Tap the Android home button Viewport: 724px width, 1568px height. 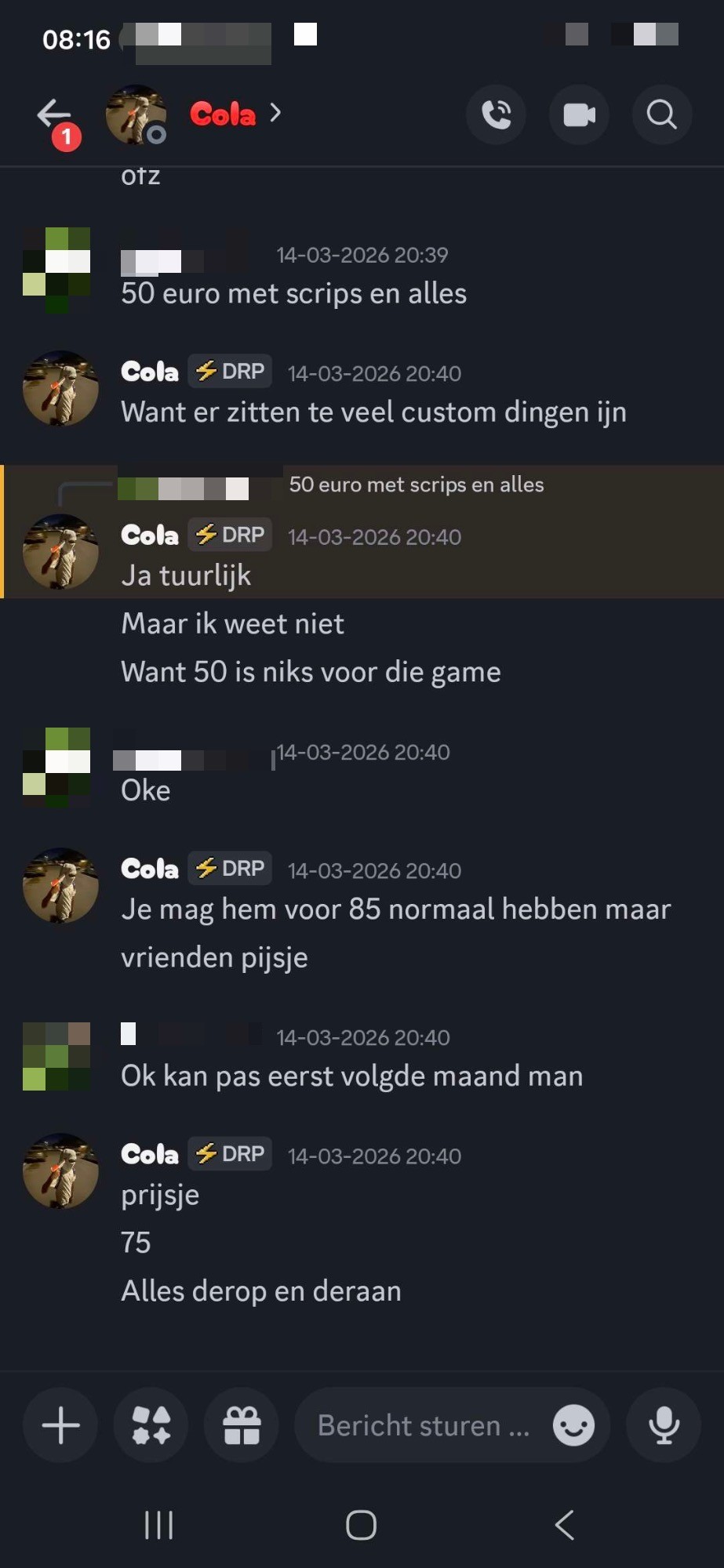click(x=362, y=1526)
